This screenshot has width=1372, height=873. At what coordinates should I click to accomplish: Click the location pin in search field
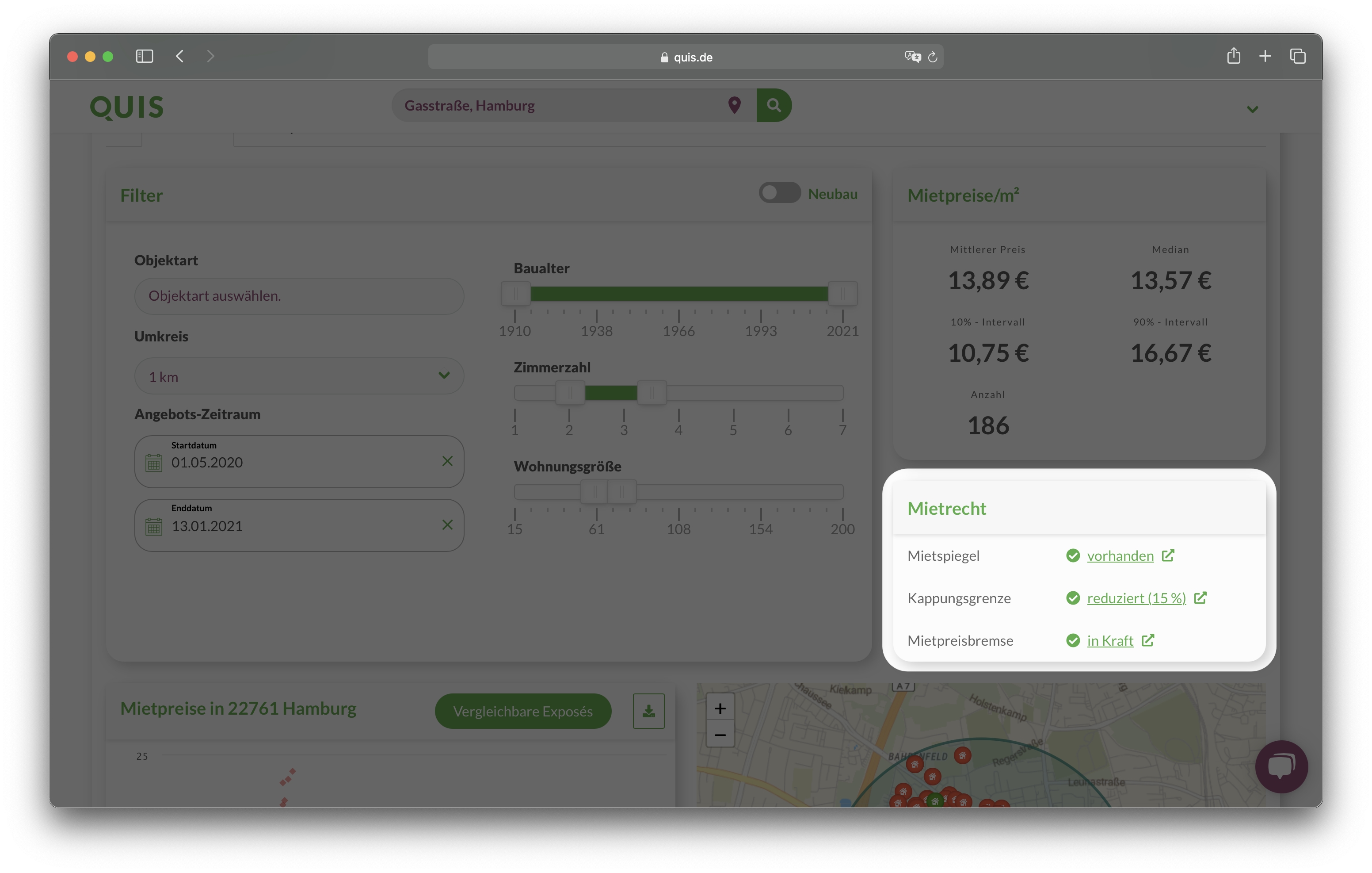[735, 105]
